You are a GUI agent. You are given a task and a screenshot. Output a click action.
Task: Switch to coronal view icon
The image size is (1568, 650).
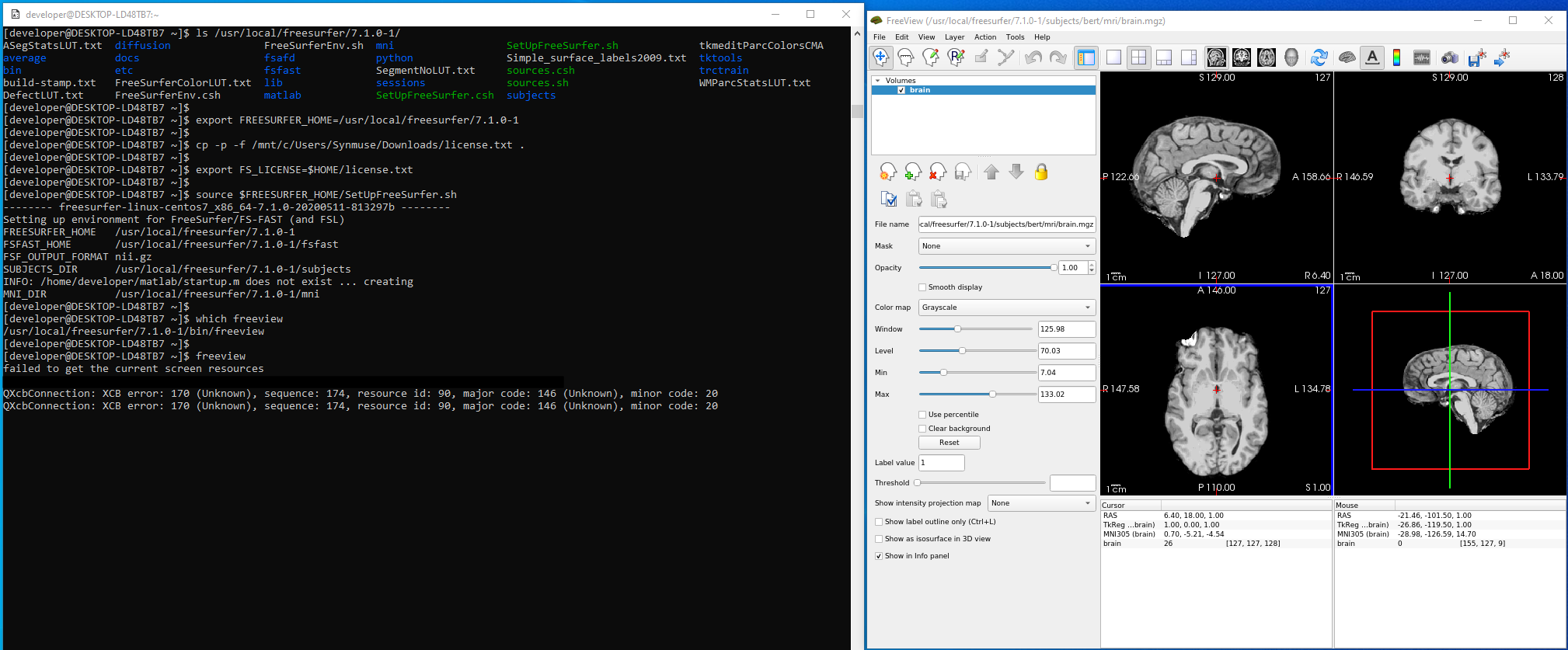[x=1242, y=57]
